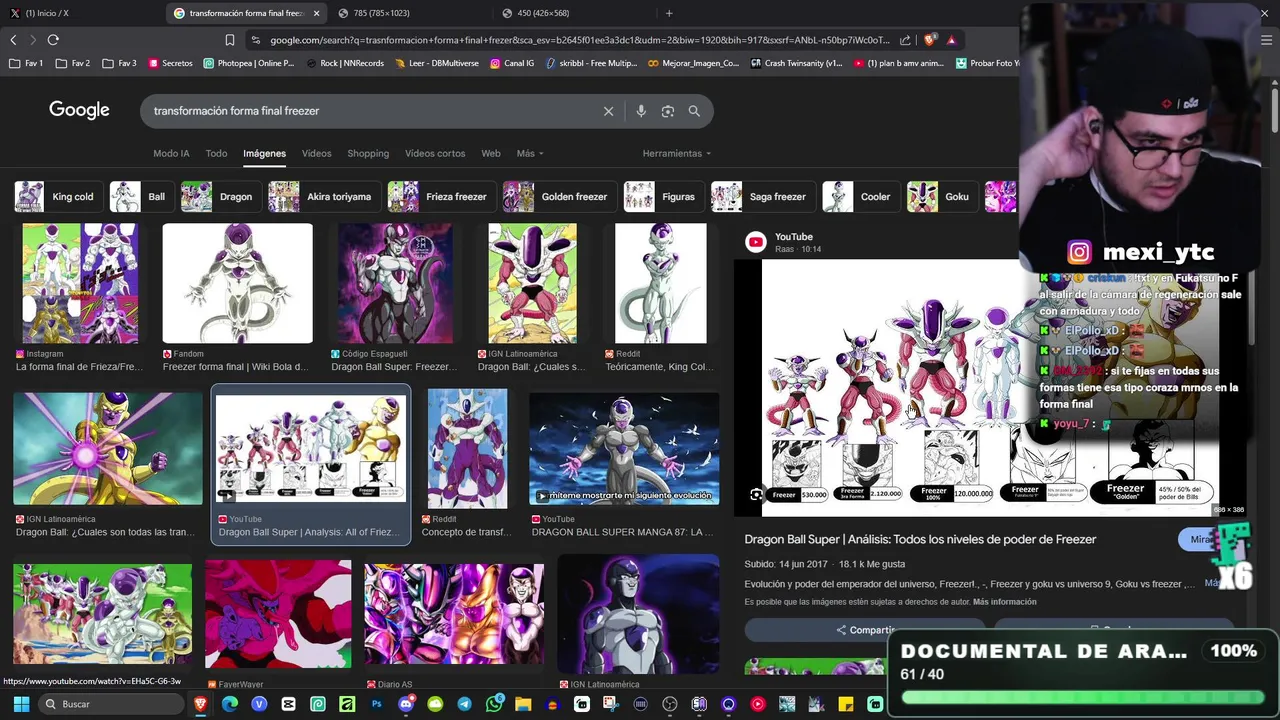
Task: Open the Brave Shields lion icon
Action: click(x=930, y=40)
